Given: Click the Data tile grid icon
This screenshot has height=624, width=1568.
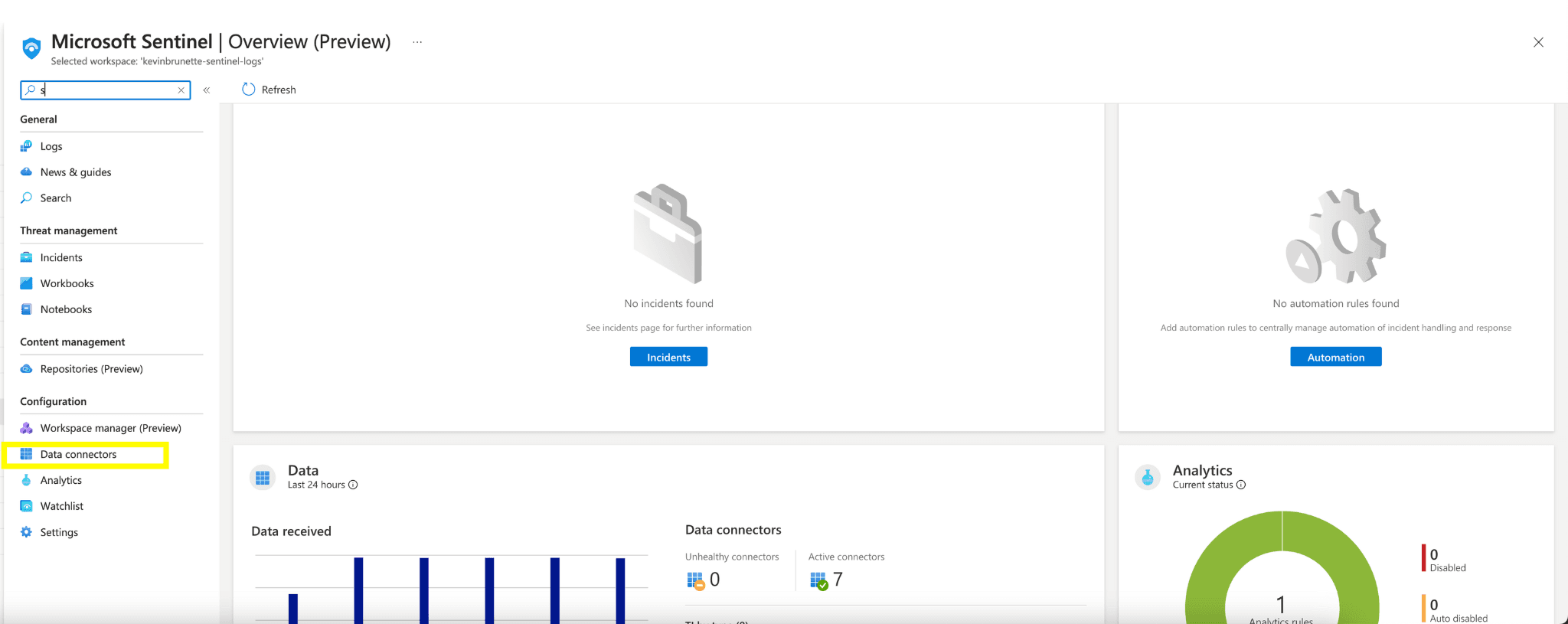Looking at the screenshot, I should (263, 478).
